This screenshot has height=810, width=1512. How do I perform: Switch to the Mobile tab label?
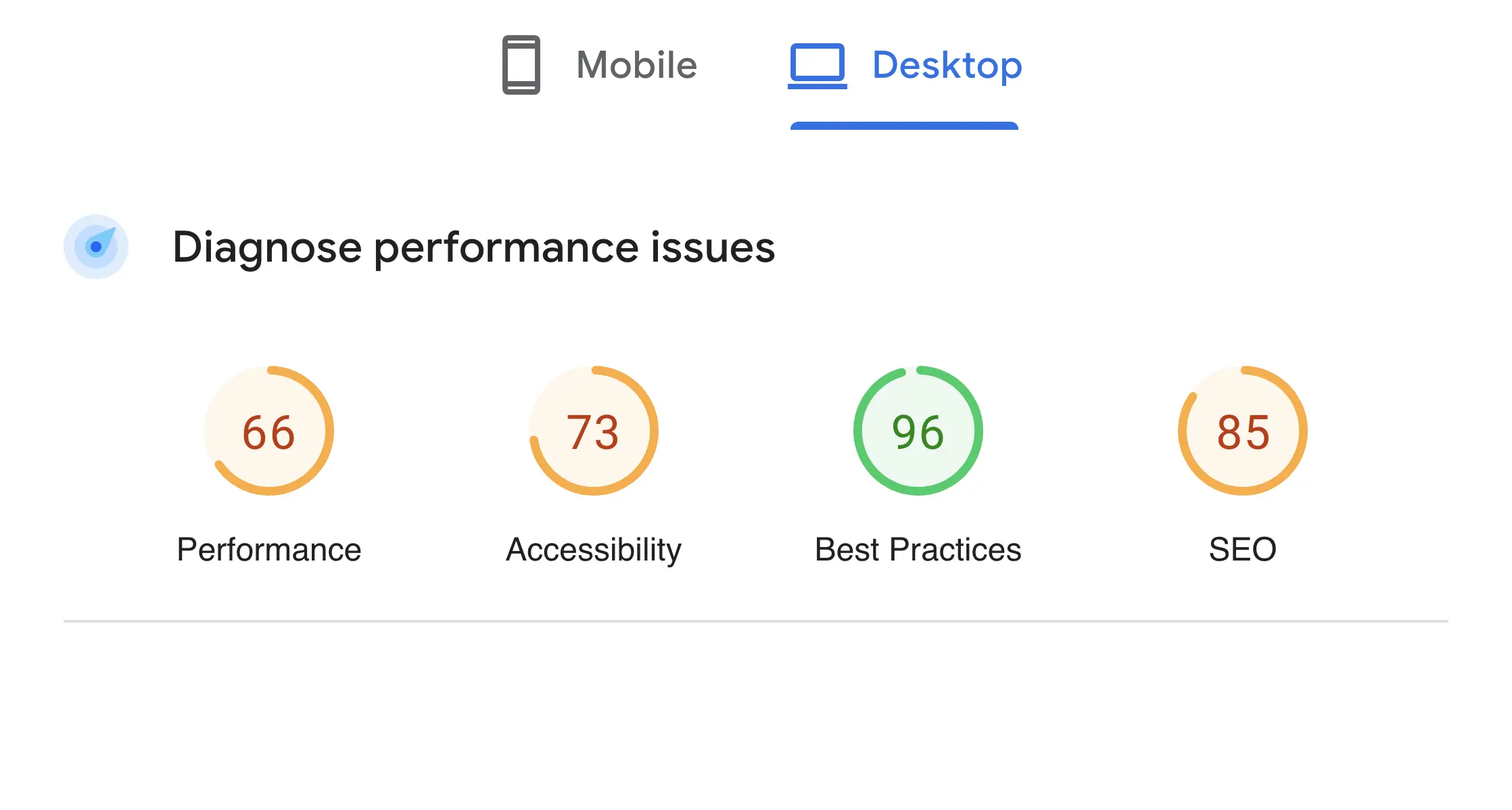click(636, 65)
